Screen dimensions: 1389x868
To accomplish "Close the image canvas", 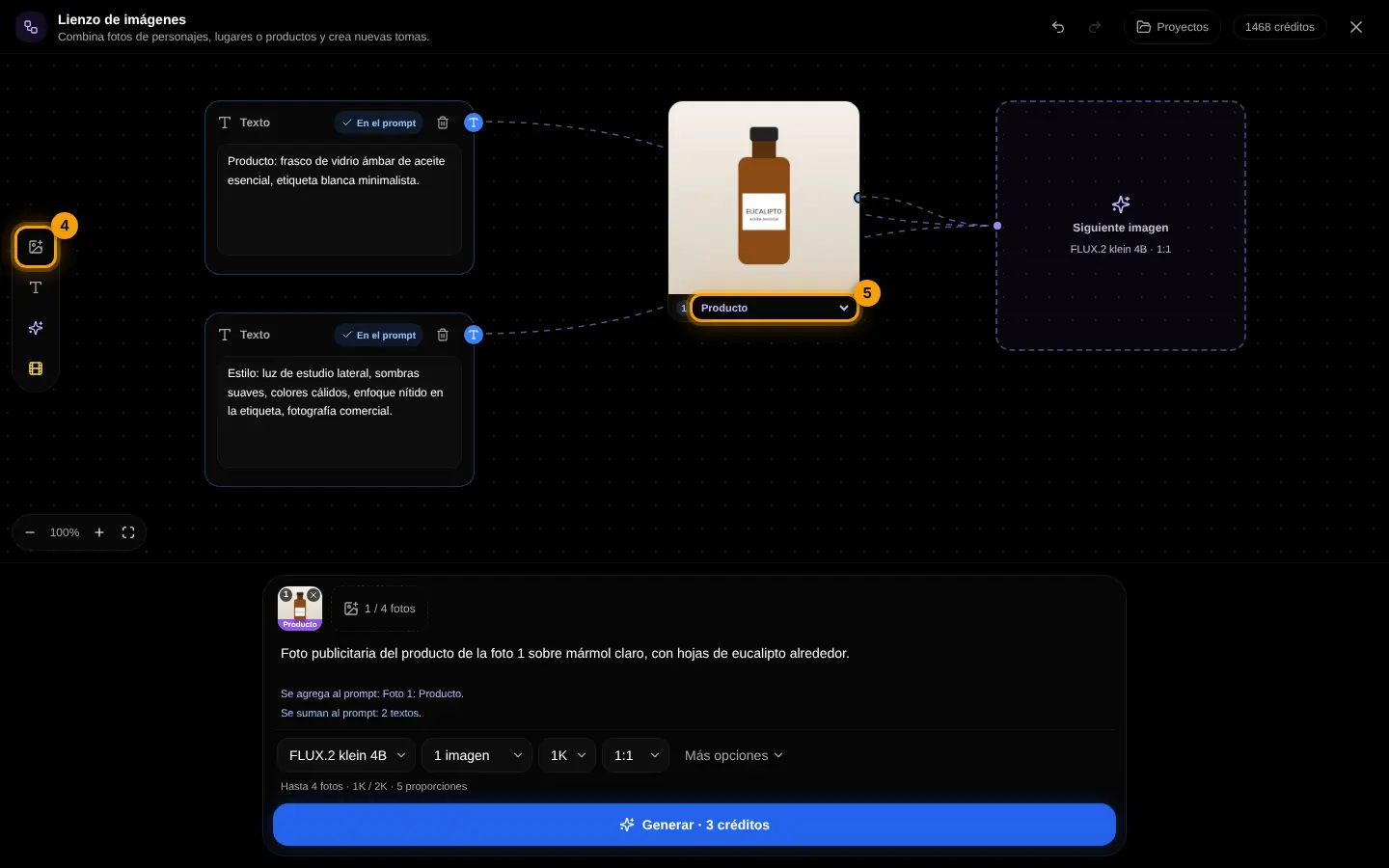I will (x=1356, y=27).
